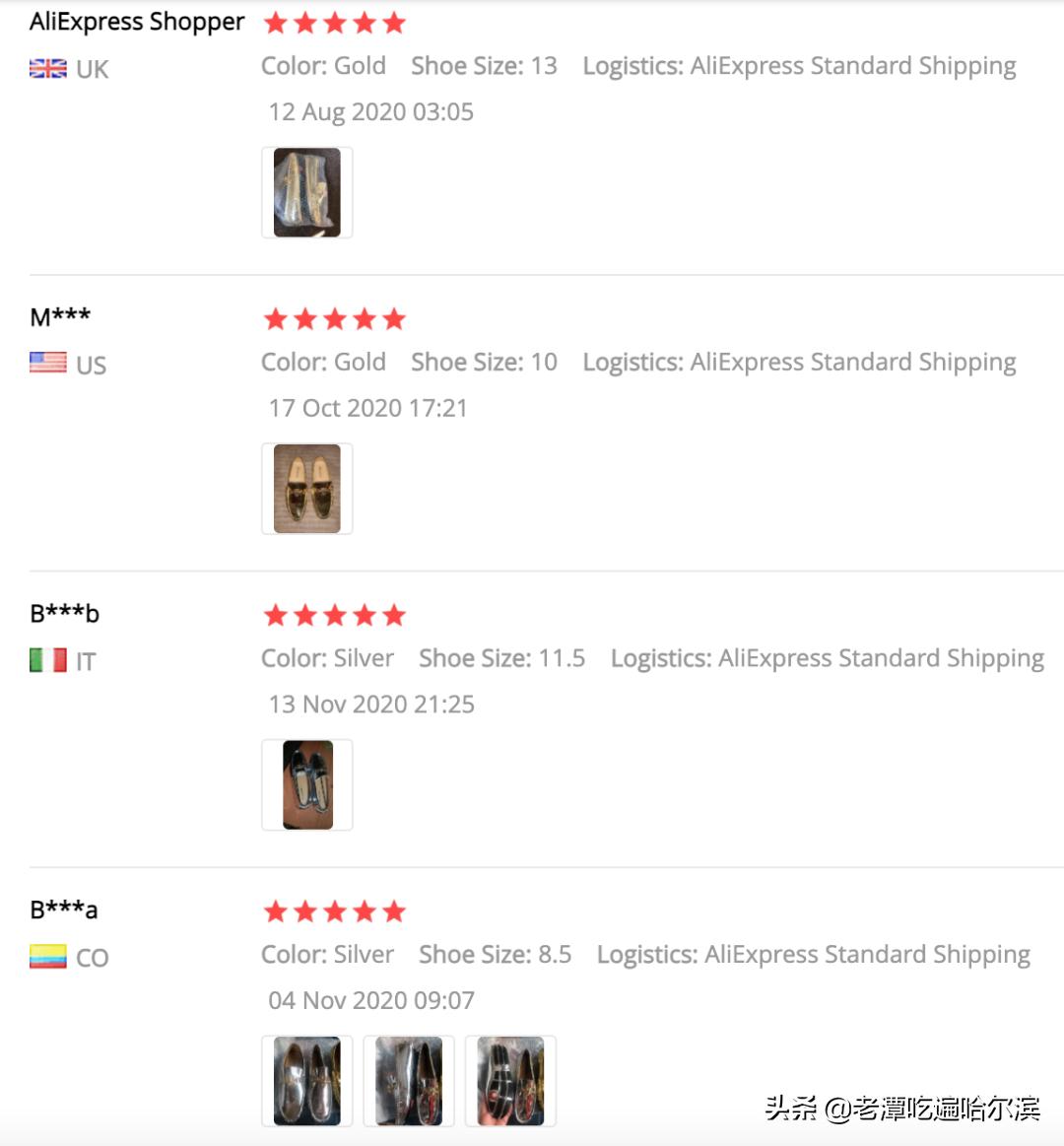The image size is (1064, 1146).
Task: Click the Italy flag icon
Action: (48, 660)
